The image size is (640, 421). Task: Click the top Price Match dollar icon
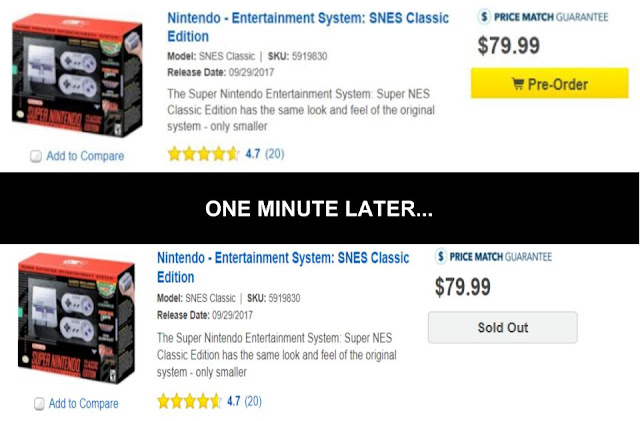[x=484, y=17]
